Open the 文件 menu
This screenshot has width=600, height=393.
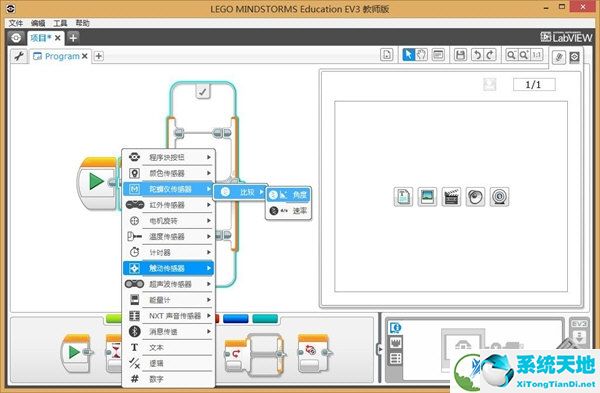pyautogui.click(x=16, y=23)
